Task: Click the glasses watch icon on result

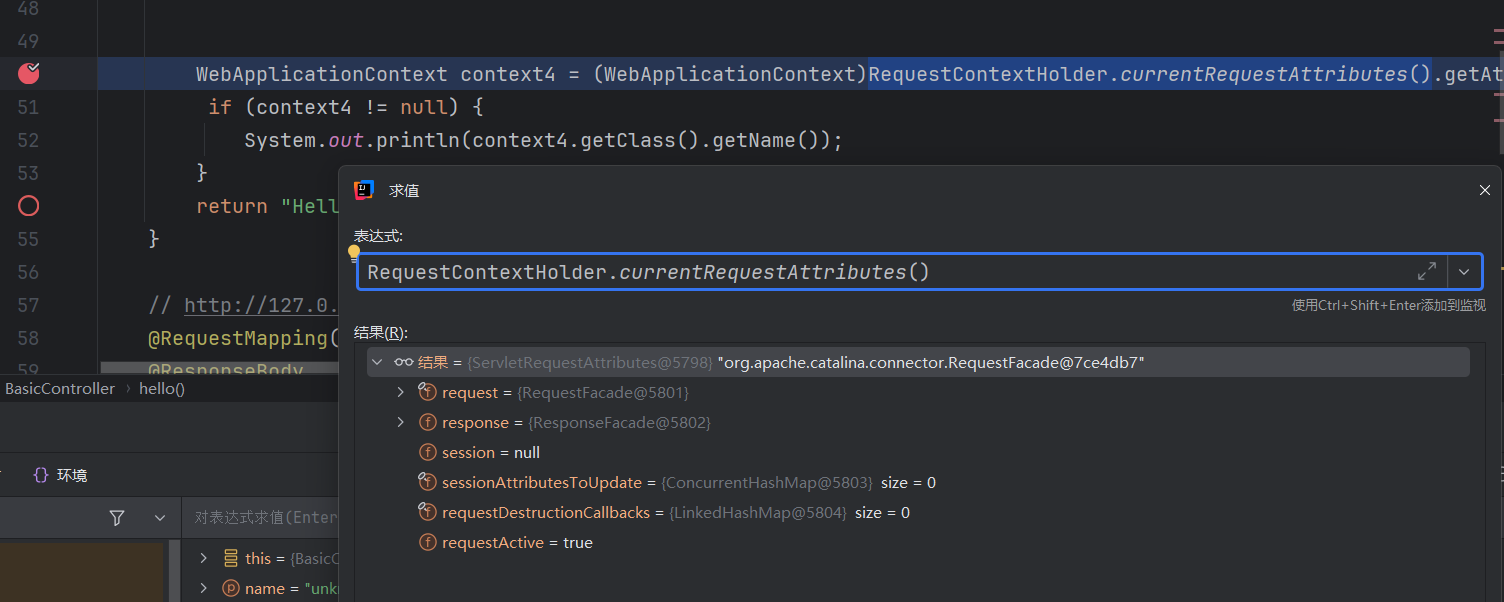Action: pos(403,362)
